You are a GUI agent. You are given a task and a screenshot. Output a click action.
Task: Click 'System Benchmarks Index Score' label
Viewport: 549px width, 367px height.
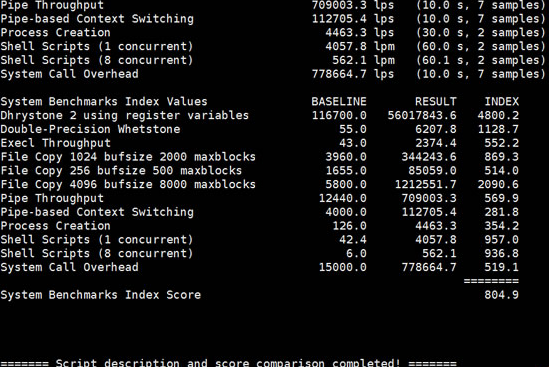point(100,295)
